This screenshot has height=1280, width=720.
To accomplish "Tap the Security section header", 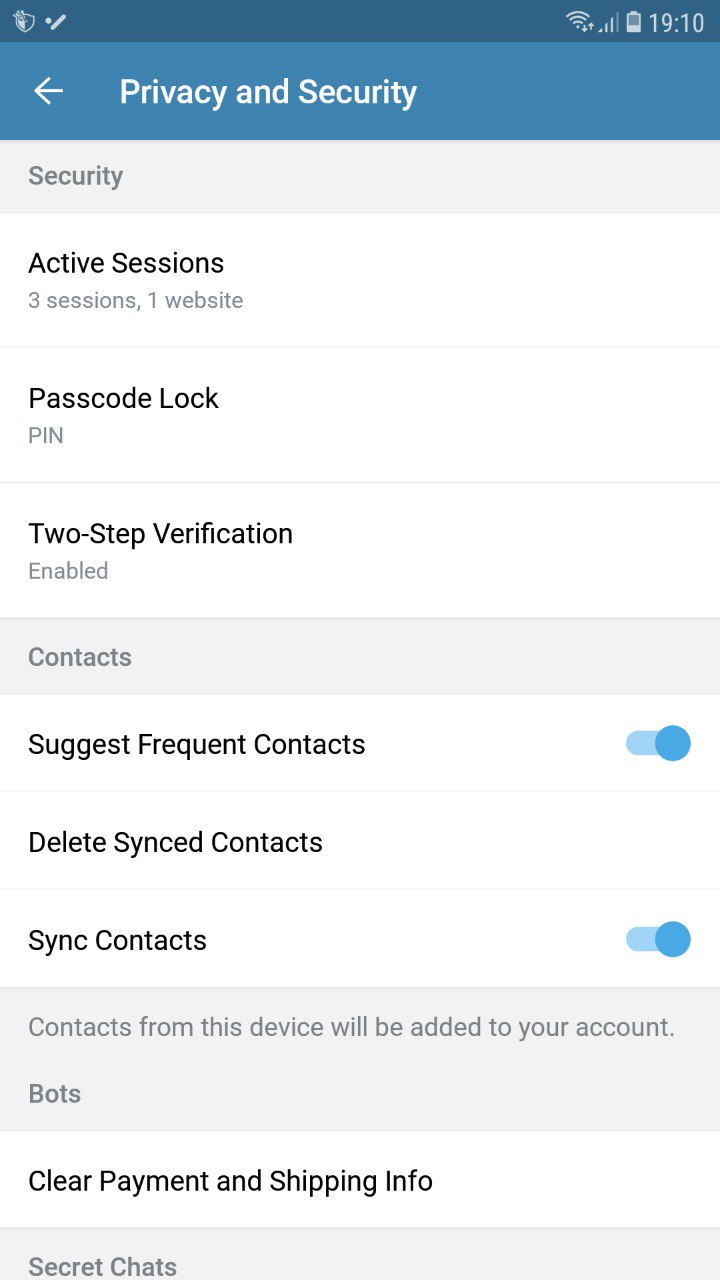I will coord(76,176).
